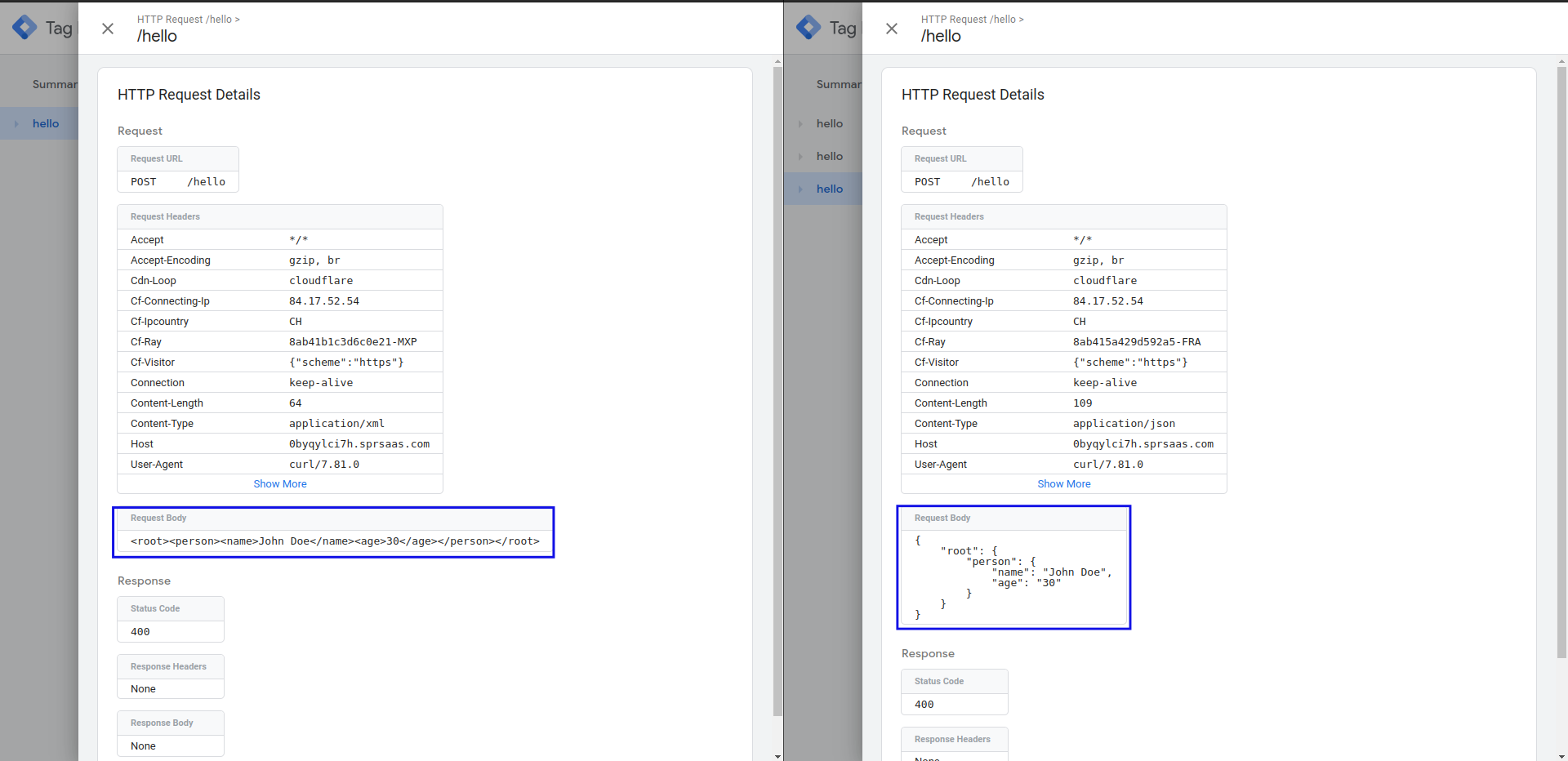Click Show More under the right Request Headers
Viewport: 1568px width, 761px height.
coord(1064,483)
